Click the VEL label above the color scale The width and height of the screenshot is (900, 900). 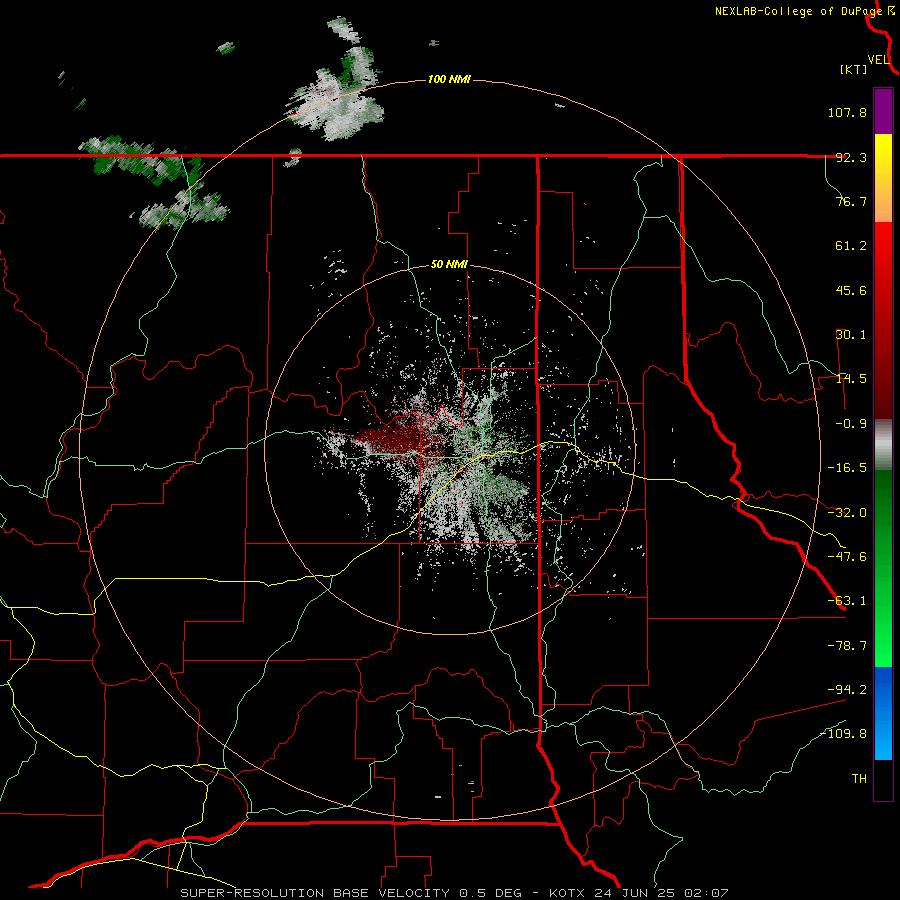tap(878, 59)
